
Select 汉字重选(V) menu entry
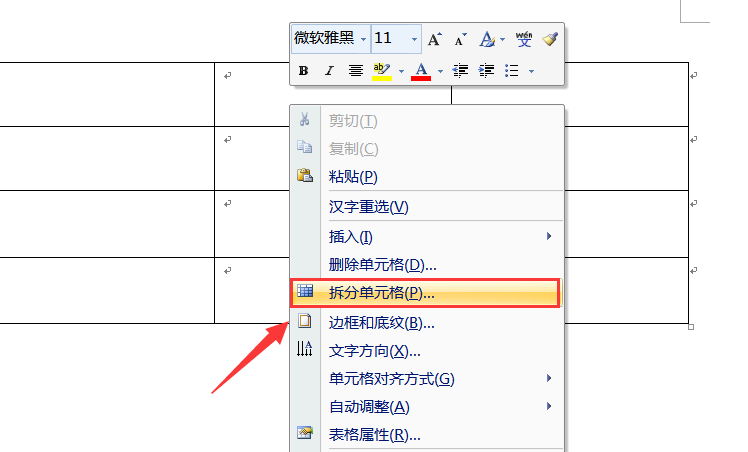(427, 207)
